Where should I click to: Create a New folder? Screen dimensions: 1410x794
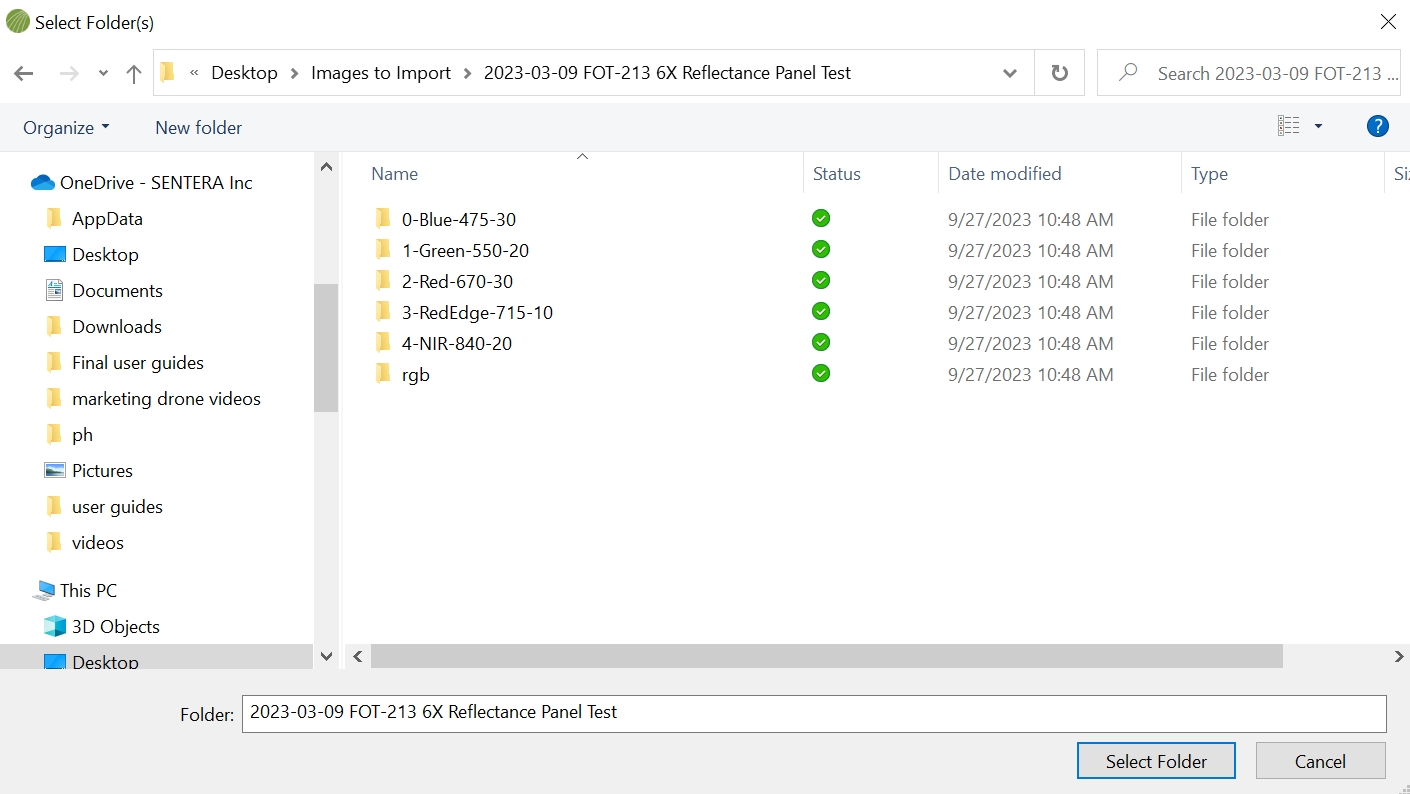tap(198, 127)
